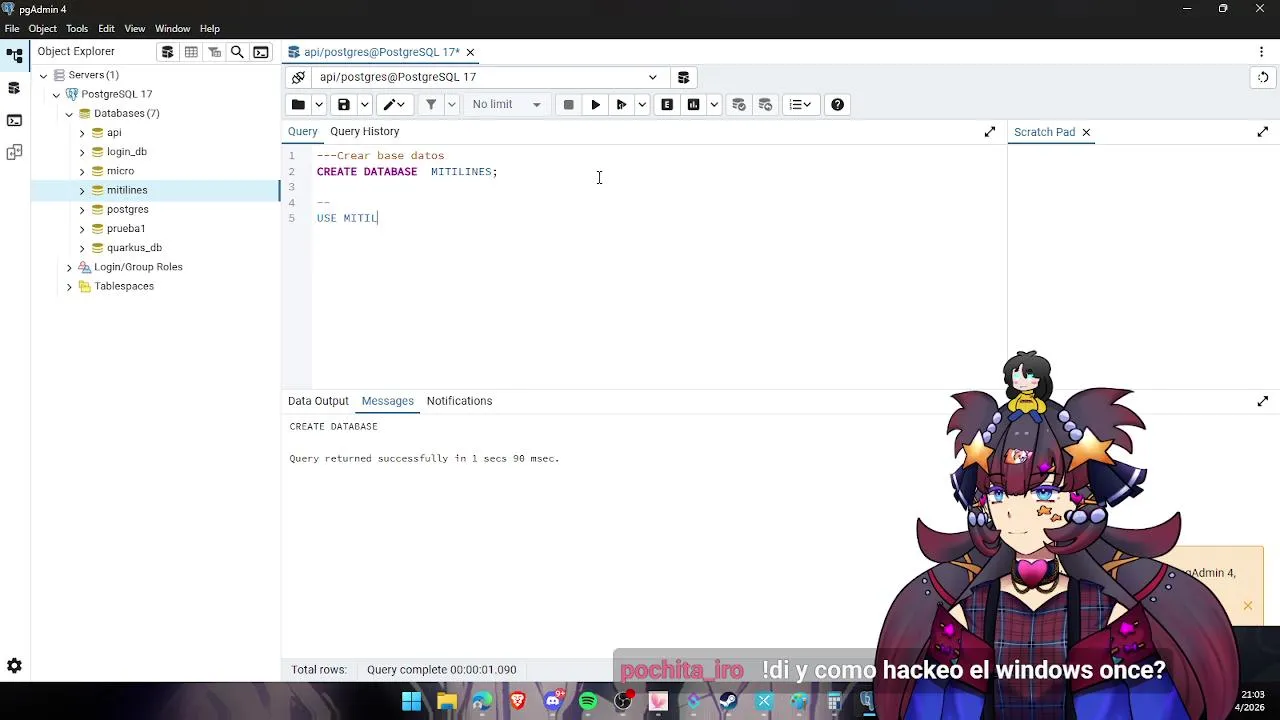This screenshot has height=720, width=1280.
Task: Click into the SQL query editor text
Action: tap(658, 267)
